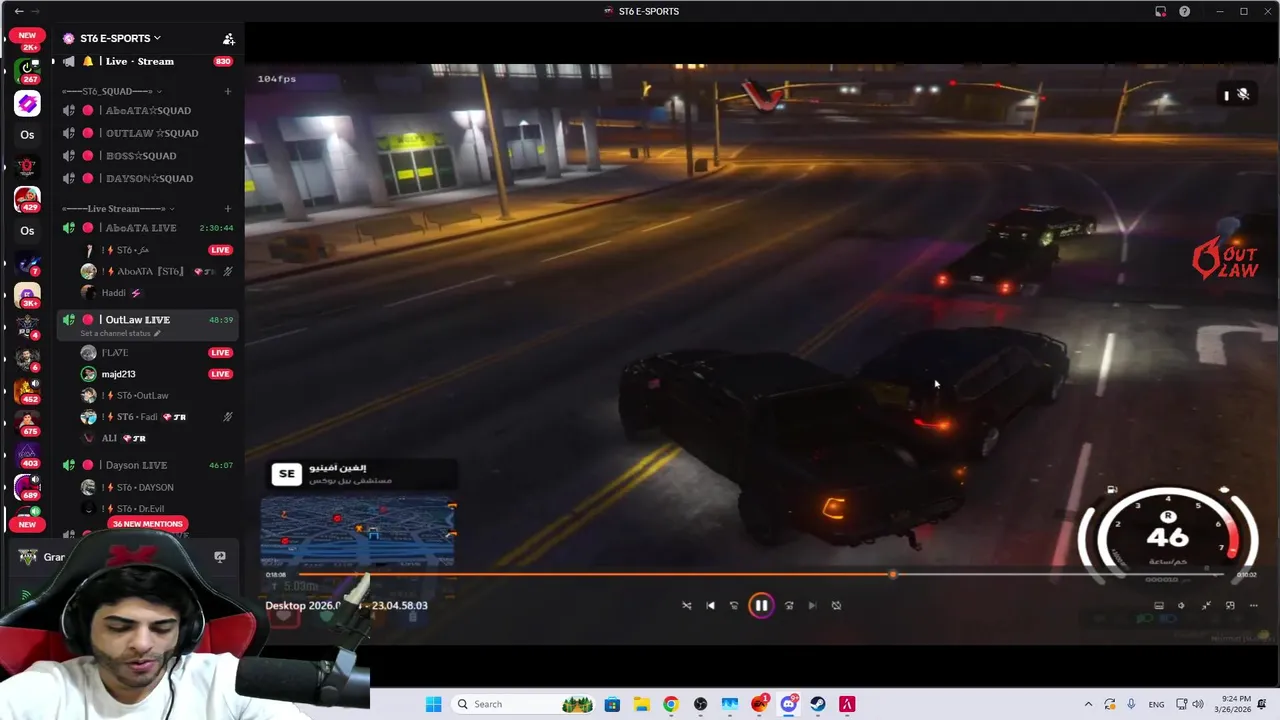This screenshot has height=720, width=1280.
Task: Pause the video playback
Action: (x=761, y=605)
